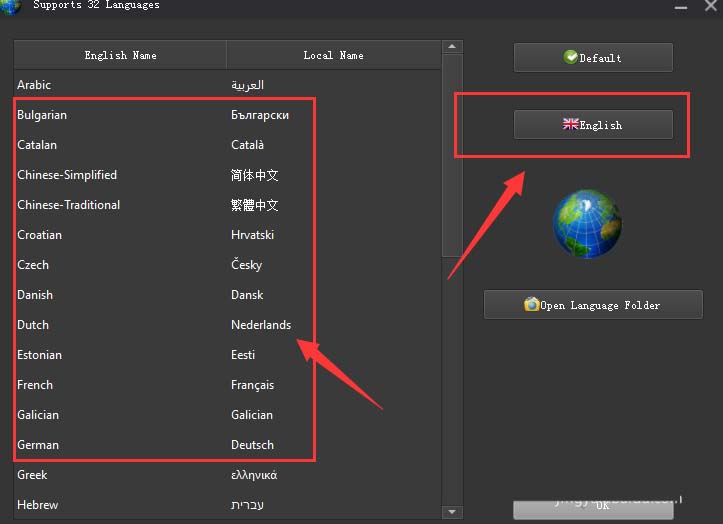
Task: Click the globe icon in the title bar
Action: tap(11, 7)
